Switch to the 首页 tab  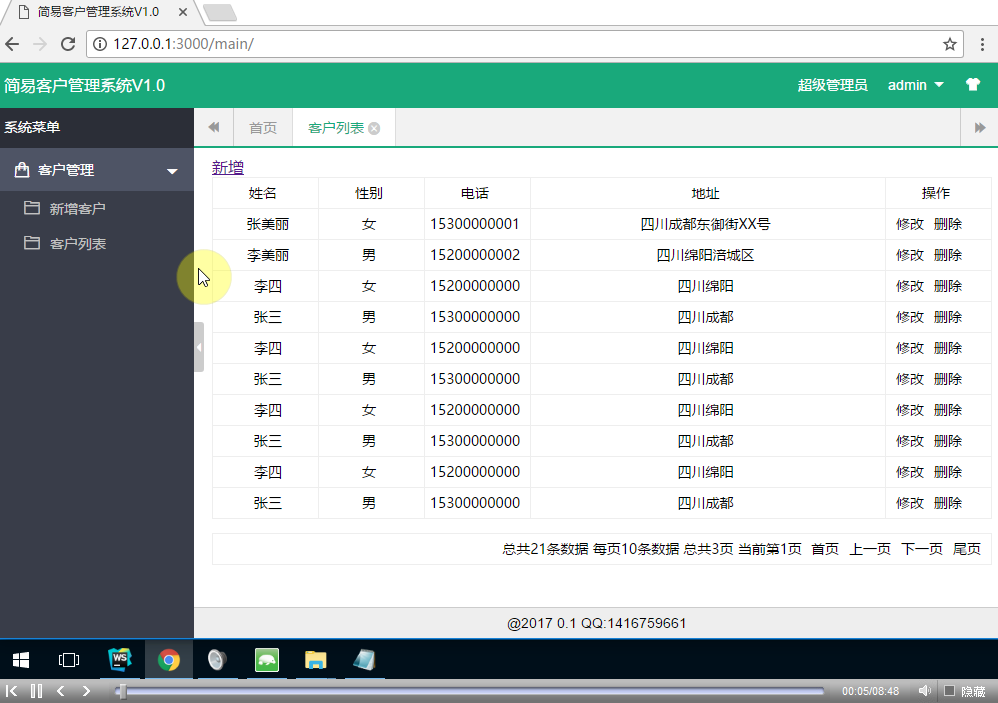pyautogui.click(x=262, y=126)
